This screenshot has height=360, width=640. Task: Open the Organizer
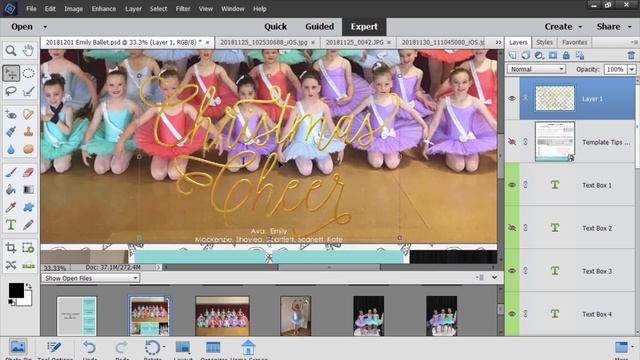pyautogui.click(x=213, y=350)
